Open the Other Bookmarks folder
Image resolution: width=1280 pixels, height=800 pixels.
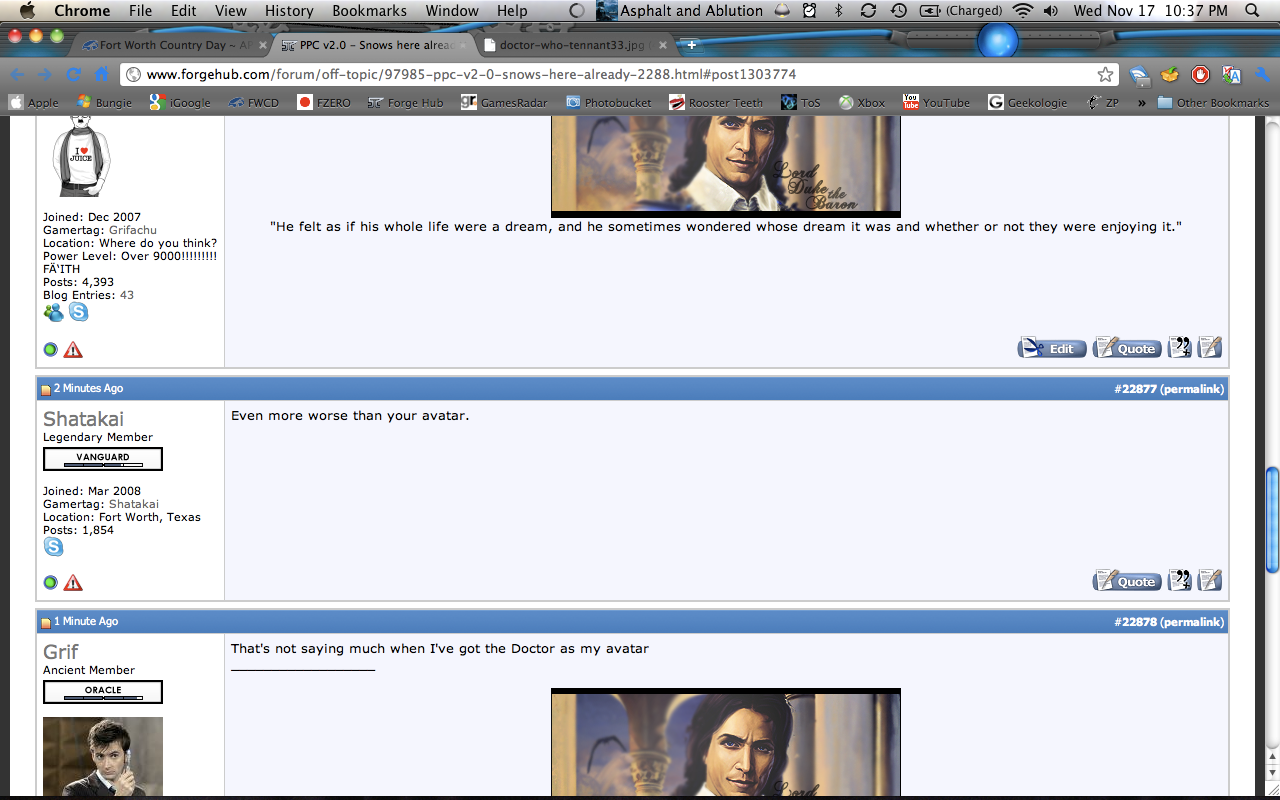(1213, 102)
